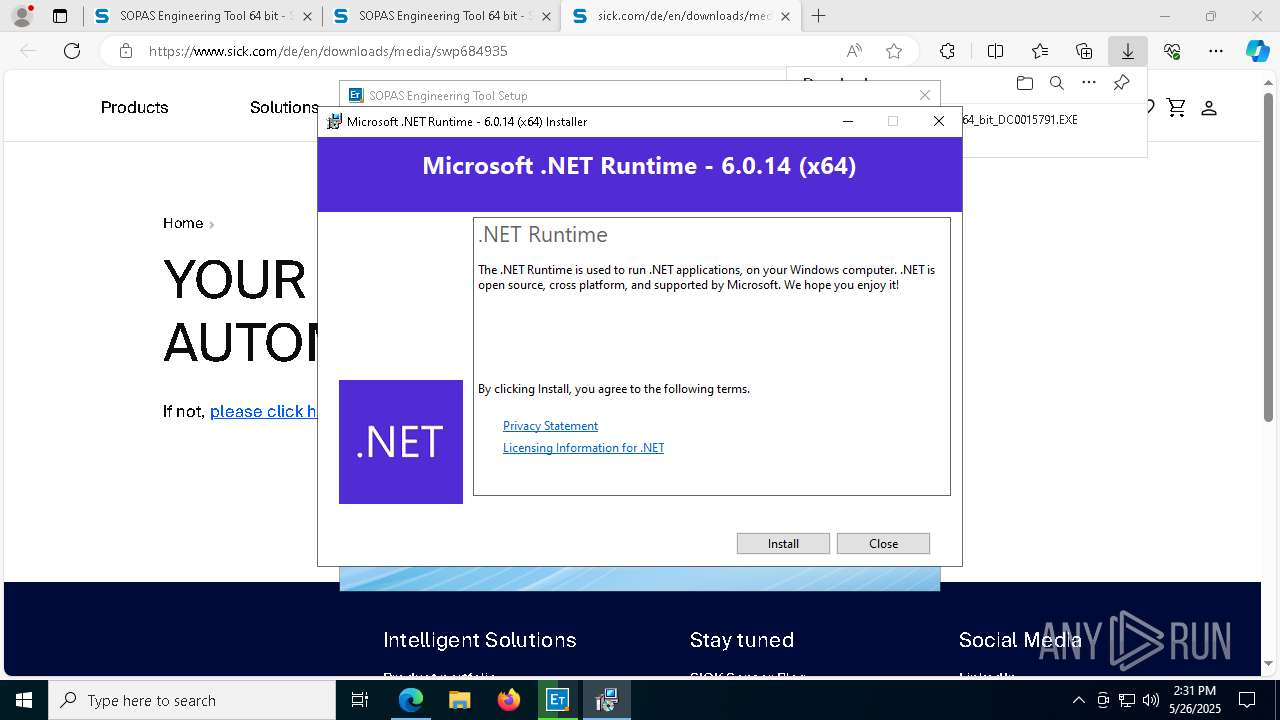Viewport: 1280px width, 720px height.
Task: Click the 'Stay tuned' footer heading
Action: pos(742,640)
